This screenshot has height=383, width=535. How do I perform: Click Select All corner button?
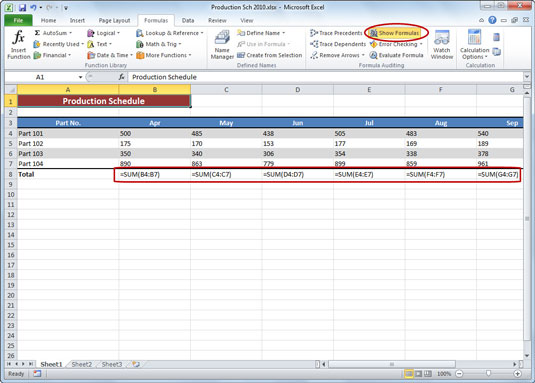(x=11, y=90)
